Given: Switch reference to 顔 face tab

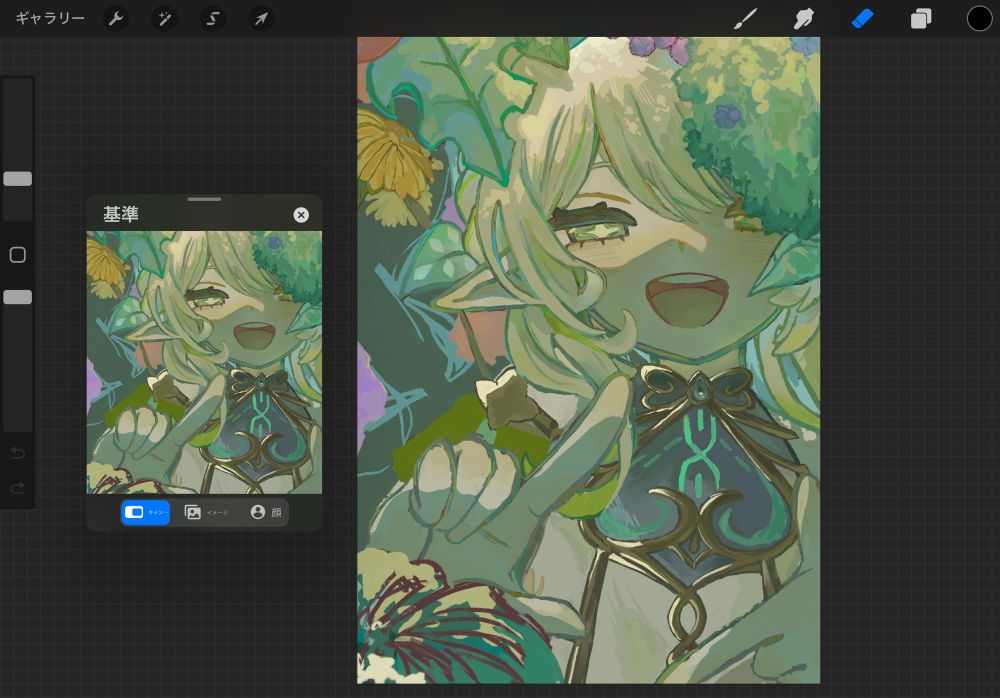Looking at the screenshot, I should point(266,512).
